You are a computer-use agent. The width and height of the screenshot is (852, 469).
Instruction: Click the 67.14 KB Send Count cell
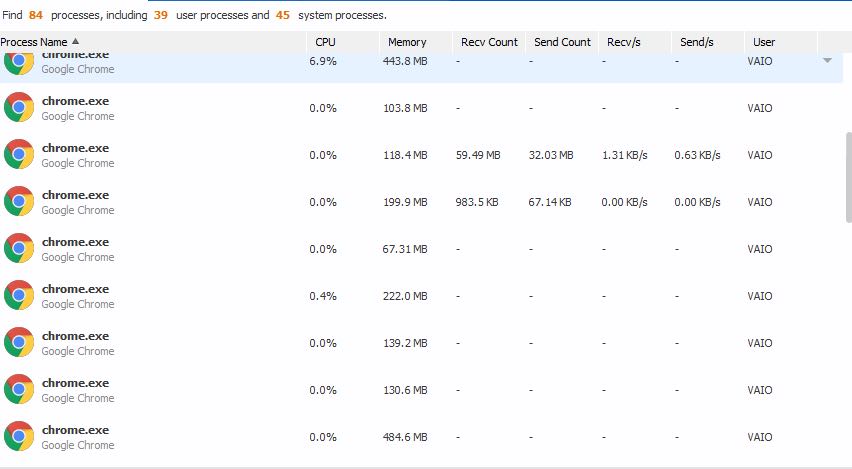point(550,202)
